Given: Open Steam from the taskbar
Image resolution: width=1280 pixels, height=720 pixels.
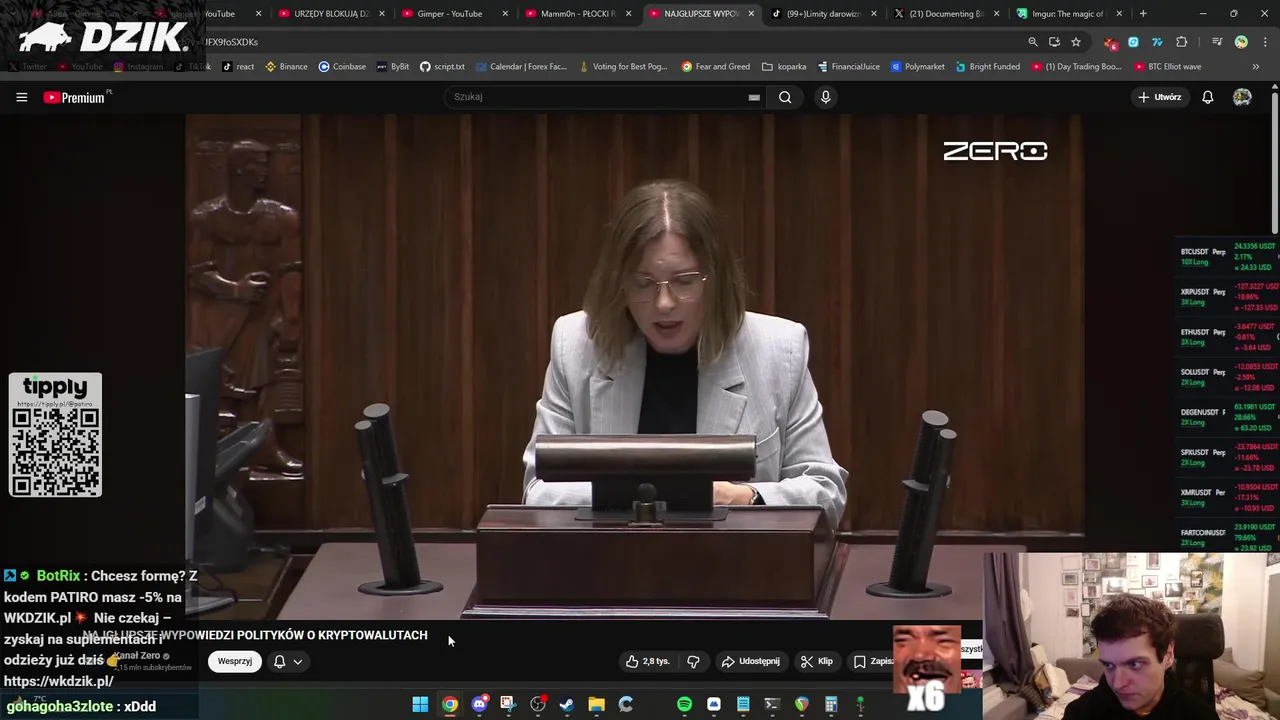Looking at the screenshot, I should click(x=567, y=705).
